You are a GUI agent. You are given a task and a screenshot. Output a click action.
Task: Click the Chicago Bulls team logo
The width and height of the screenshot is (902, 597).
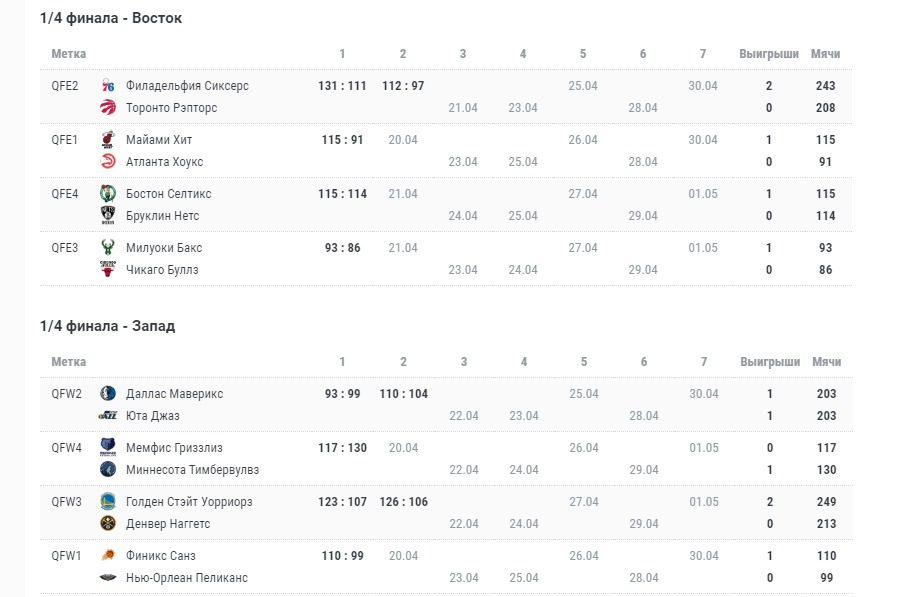click(x=108, y=270)
